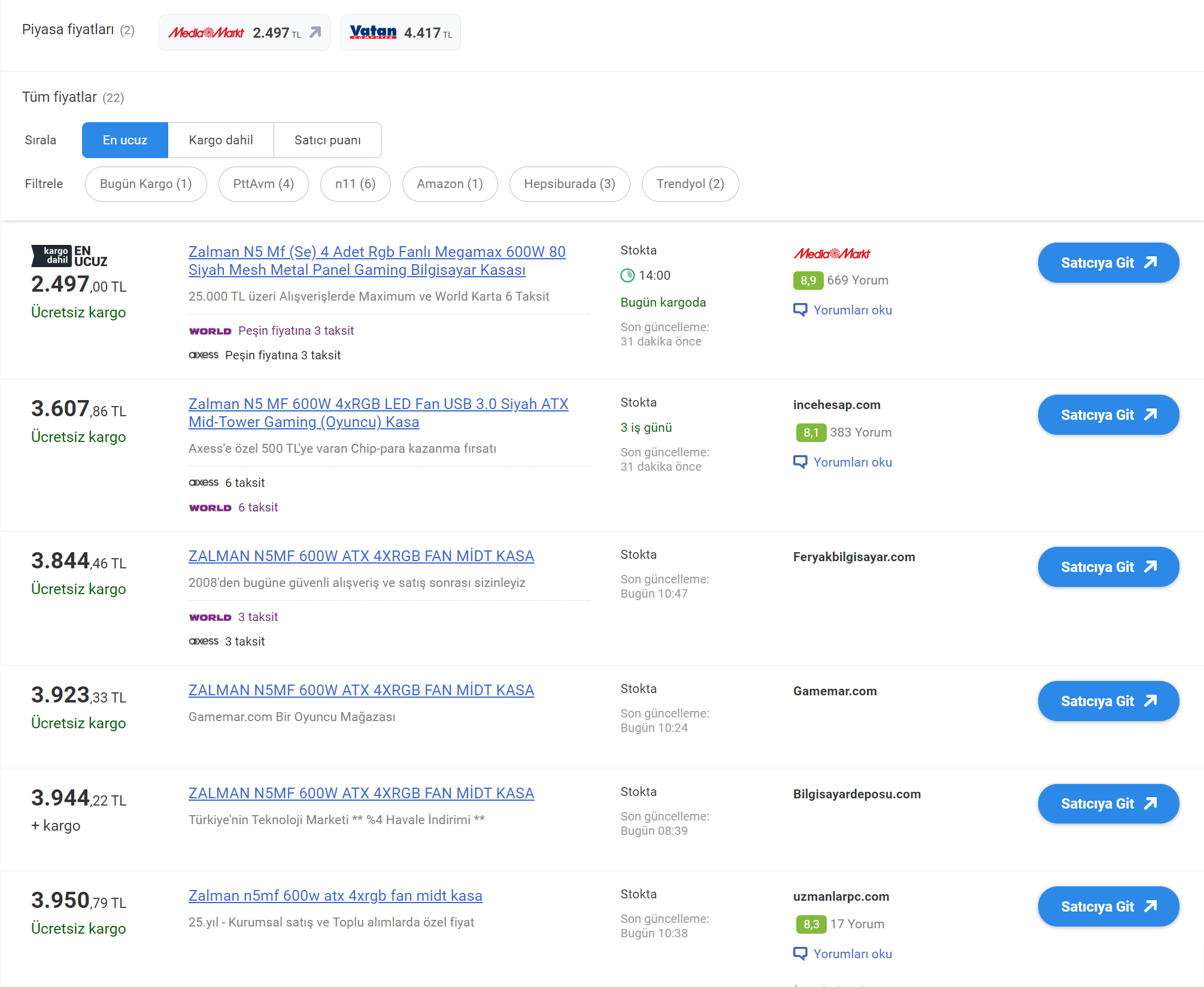Click the 3.607,86 TL price

tap(79, 408)
